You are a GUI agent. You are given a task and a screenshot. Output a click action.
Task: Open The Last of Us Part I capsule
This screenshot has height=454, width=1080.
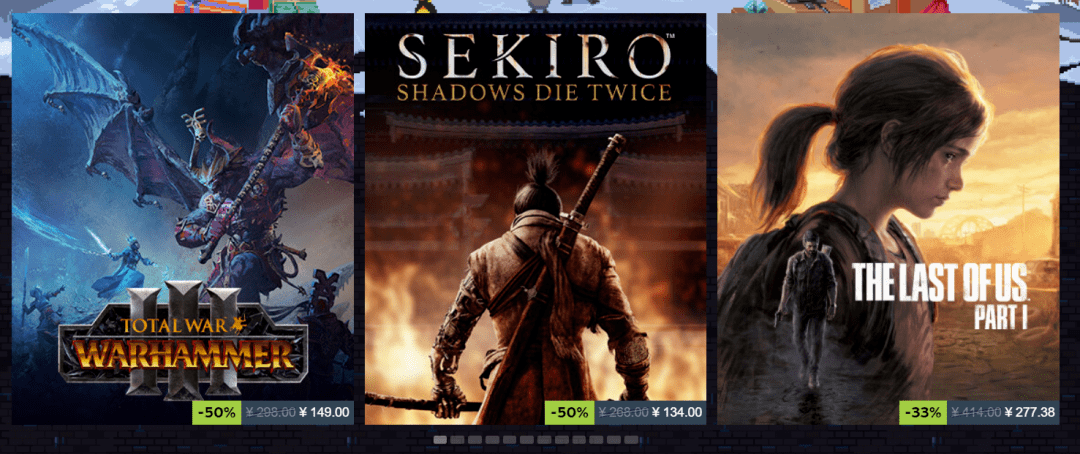[889, 207]
